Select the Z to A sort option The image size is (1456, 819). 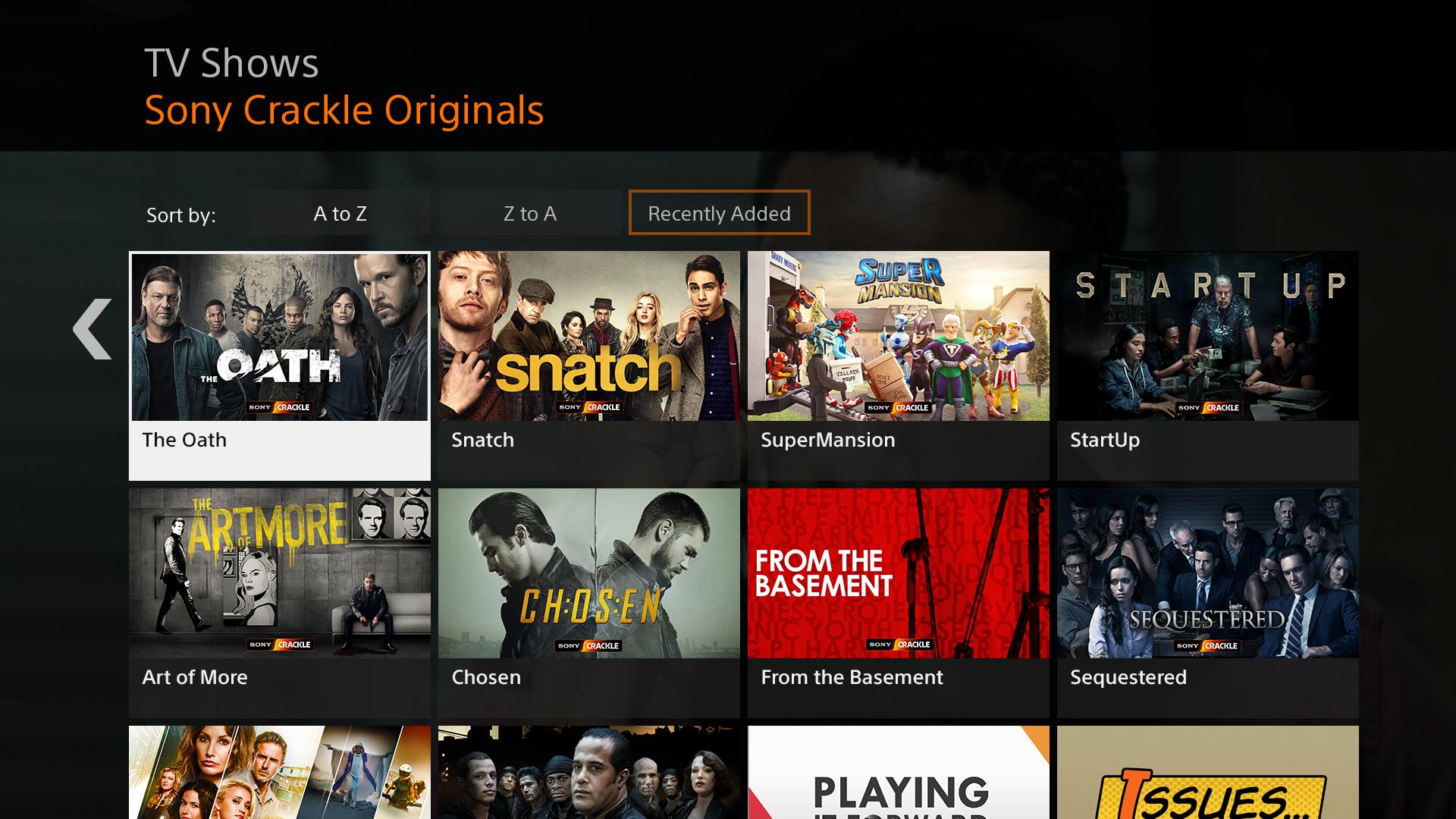[530, 213]
